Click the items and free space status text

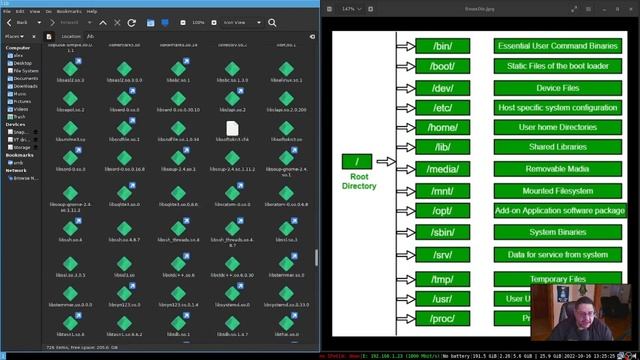pos(82,347)
